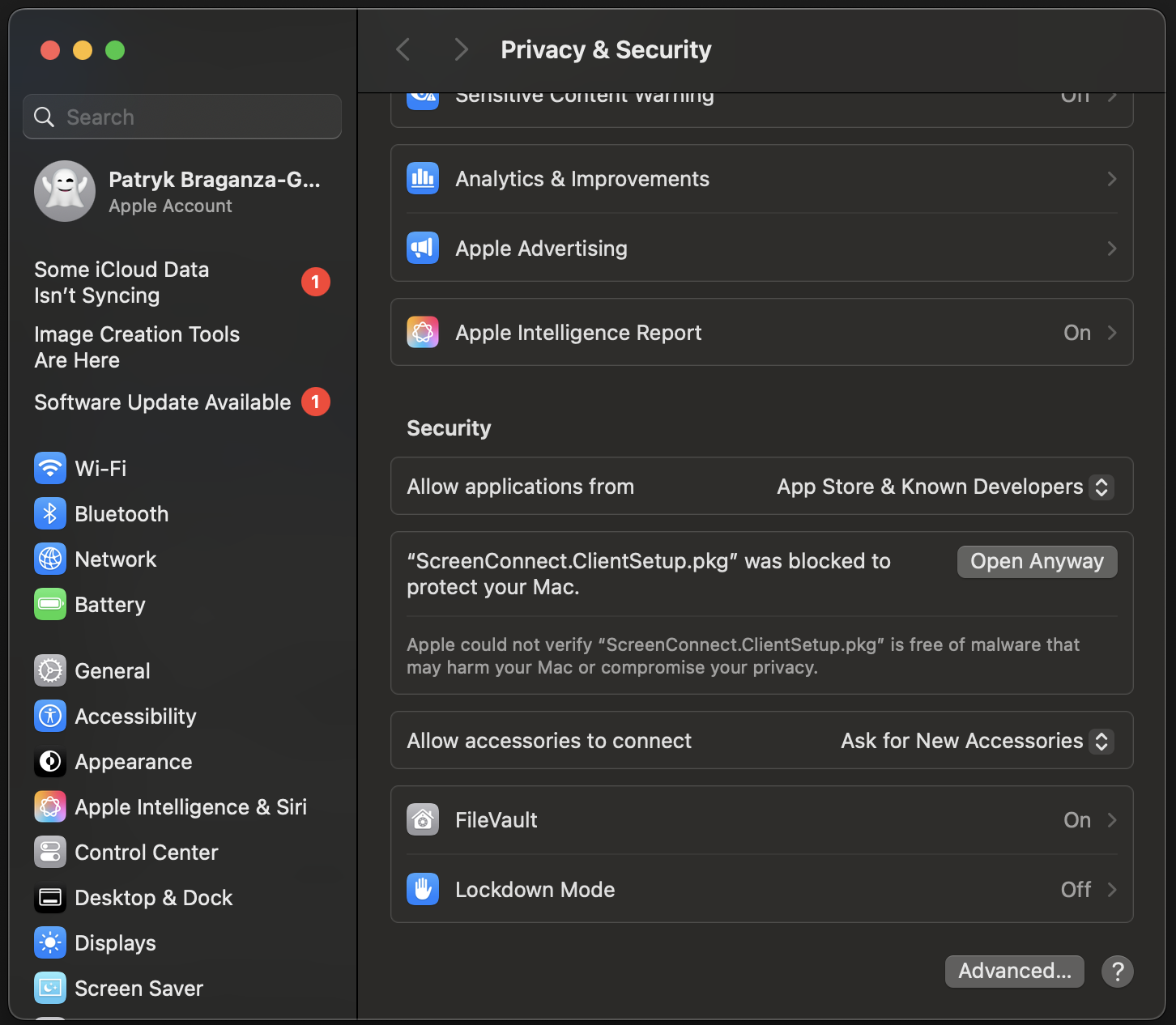Open the help question mark button
Image resolution: width=1176 pixels, height=1025 pixels.
coord(1118,971)
